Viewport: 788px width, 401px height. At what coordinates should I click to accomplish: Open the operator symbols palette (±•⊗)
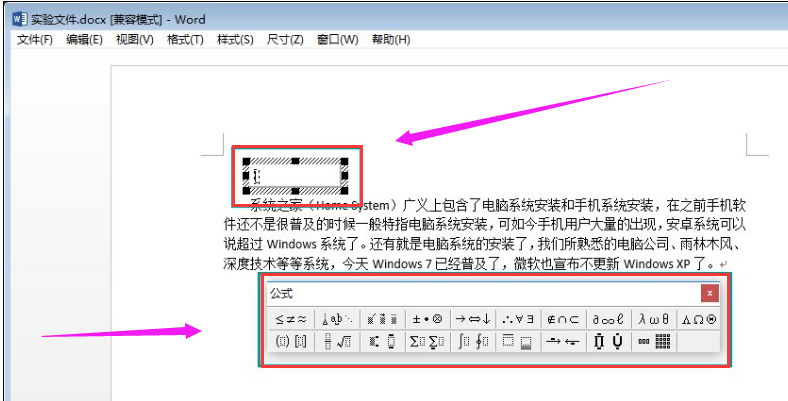point(427,320)
